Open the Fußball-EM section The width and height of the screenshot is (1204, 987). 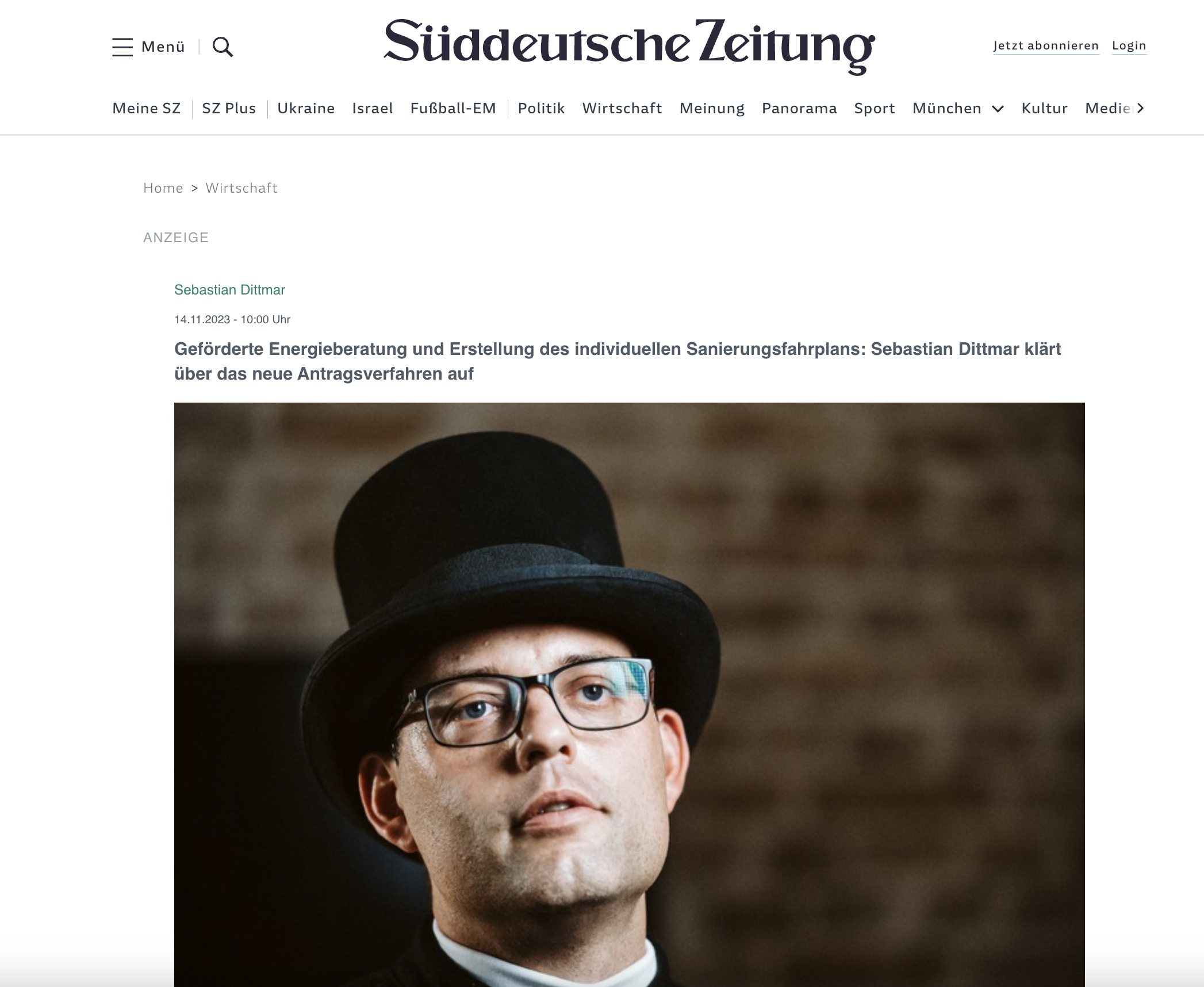(453, 108)
